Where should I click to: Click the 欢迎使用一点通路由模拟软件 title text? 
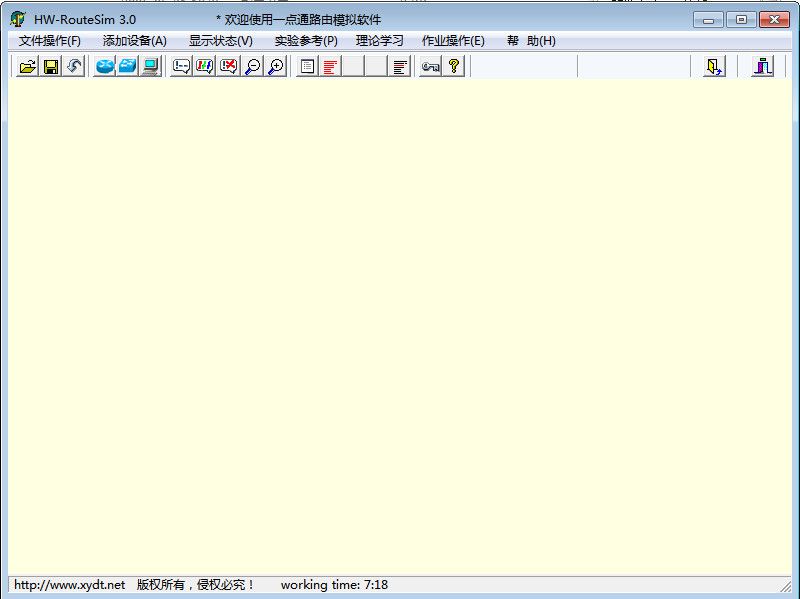(x=303, y=20)
